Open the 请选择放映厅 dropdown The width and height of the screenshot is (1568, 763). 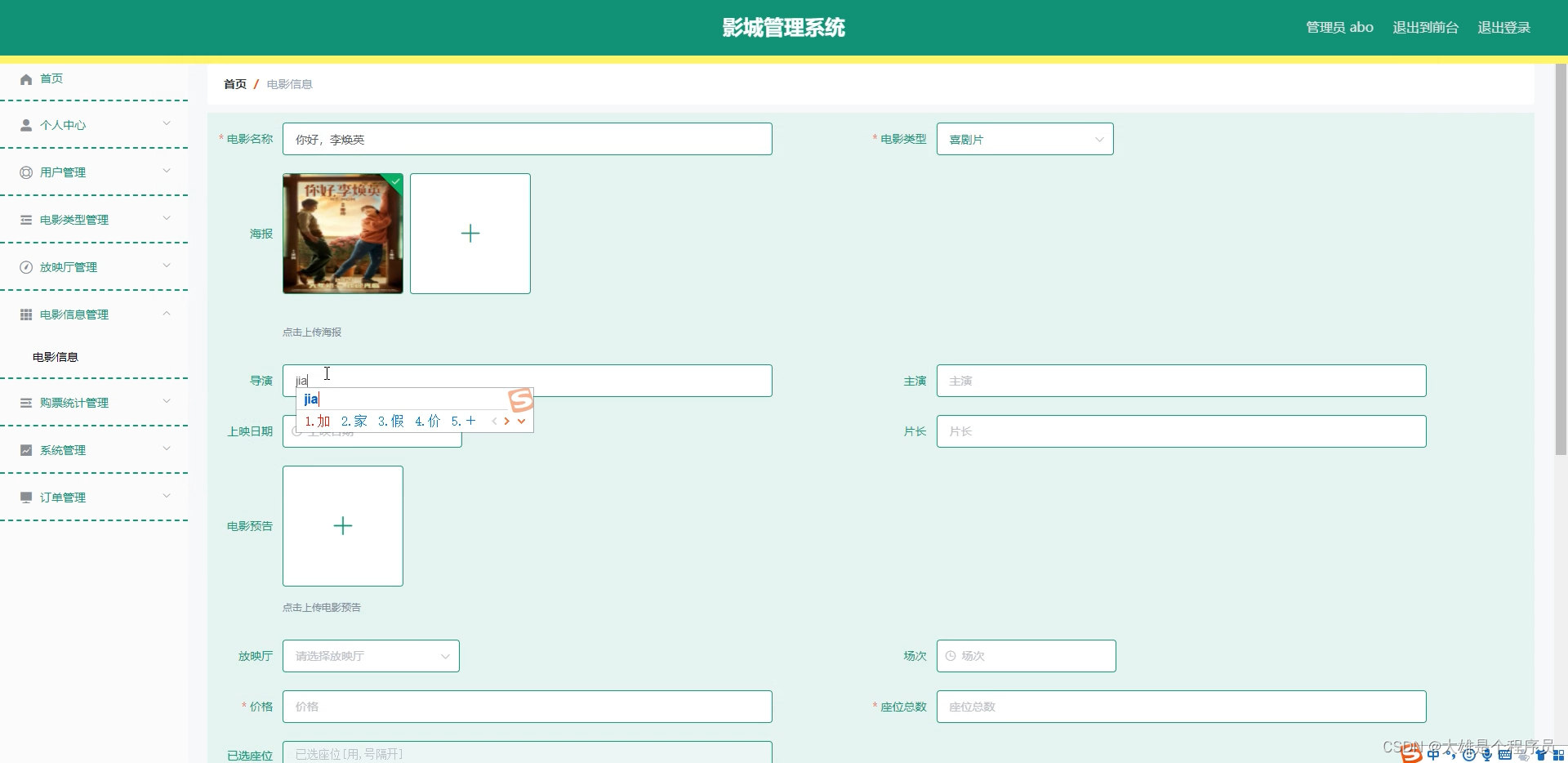click(371, 656)
